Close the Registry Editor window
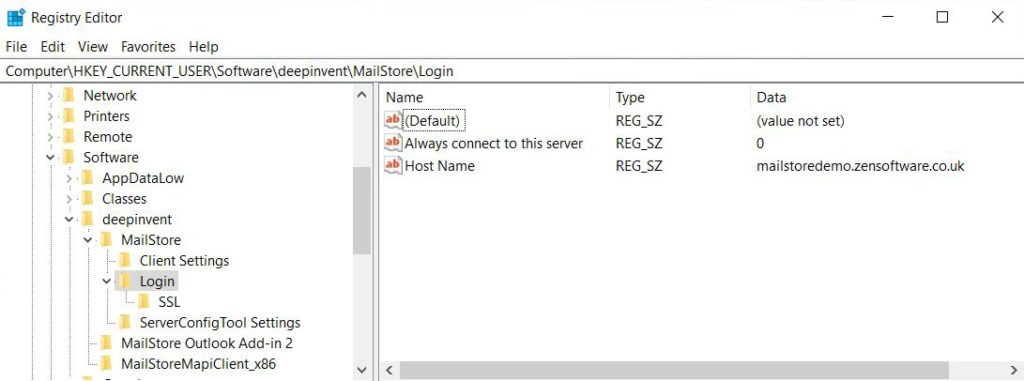This screenshot has height=381, width=1024. click(x=997, y=18)
